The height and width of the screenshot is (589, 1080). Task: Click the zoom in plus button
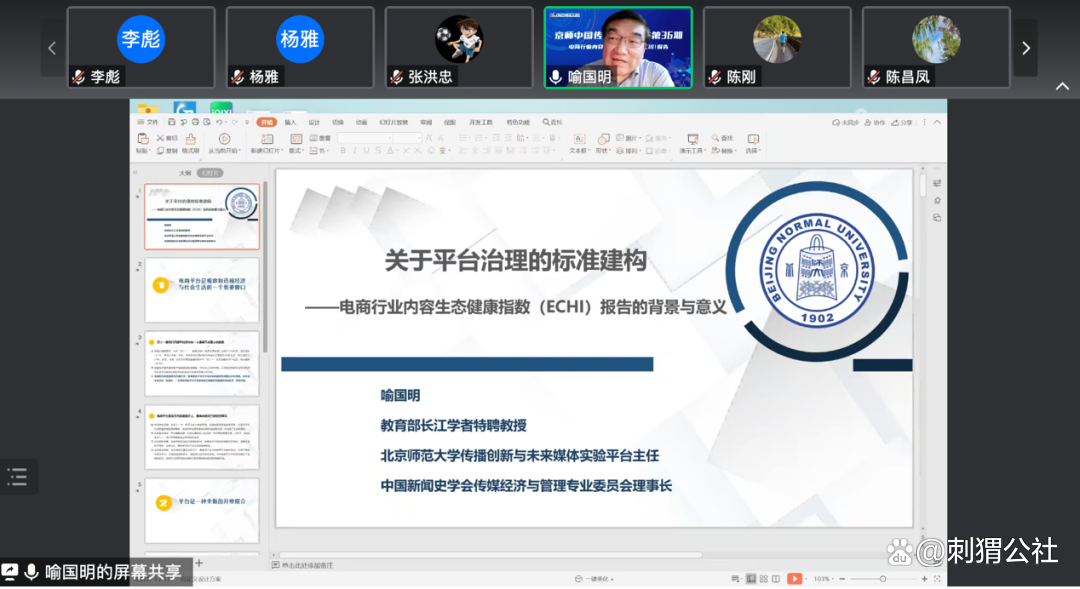(924, 579)
